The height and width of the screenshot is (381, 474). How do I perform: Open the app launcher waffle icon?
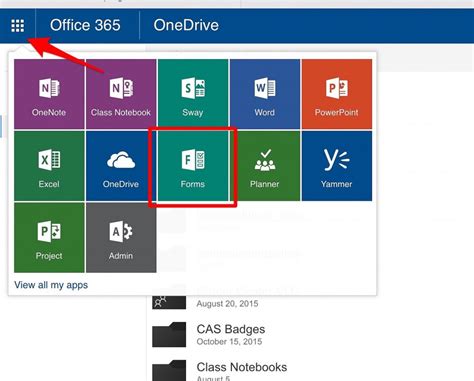(x=18, y=26)
